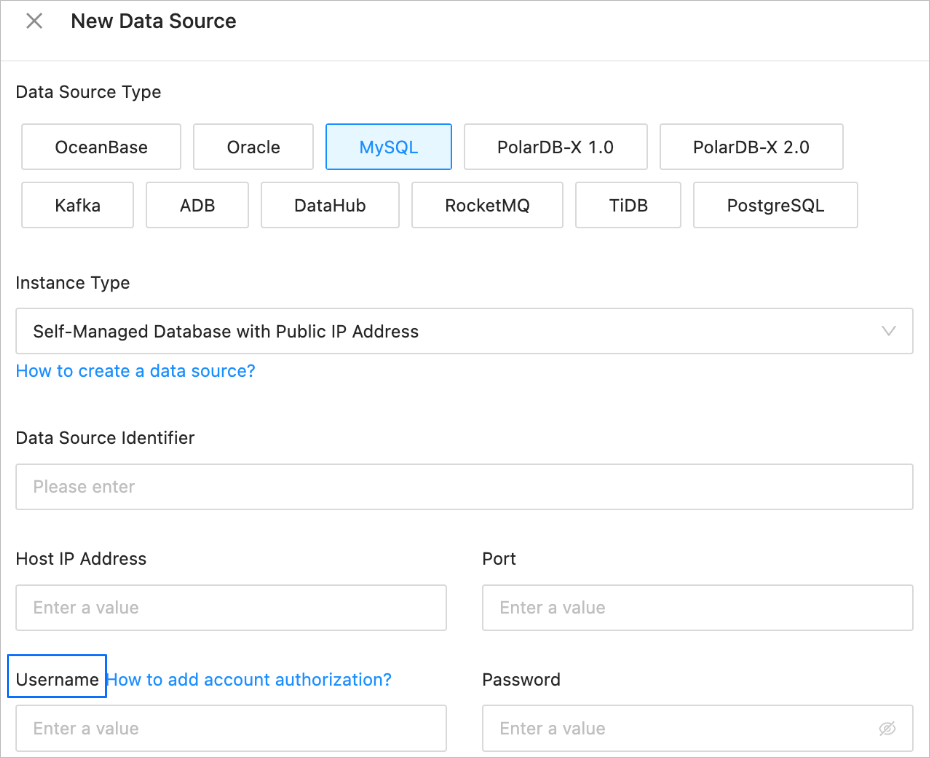The width and height of the screenshot is (930, 758).
Task: Click the 'Data Source Type' label
Action: pyautogui.click(x=88, y=92)
